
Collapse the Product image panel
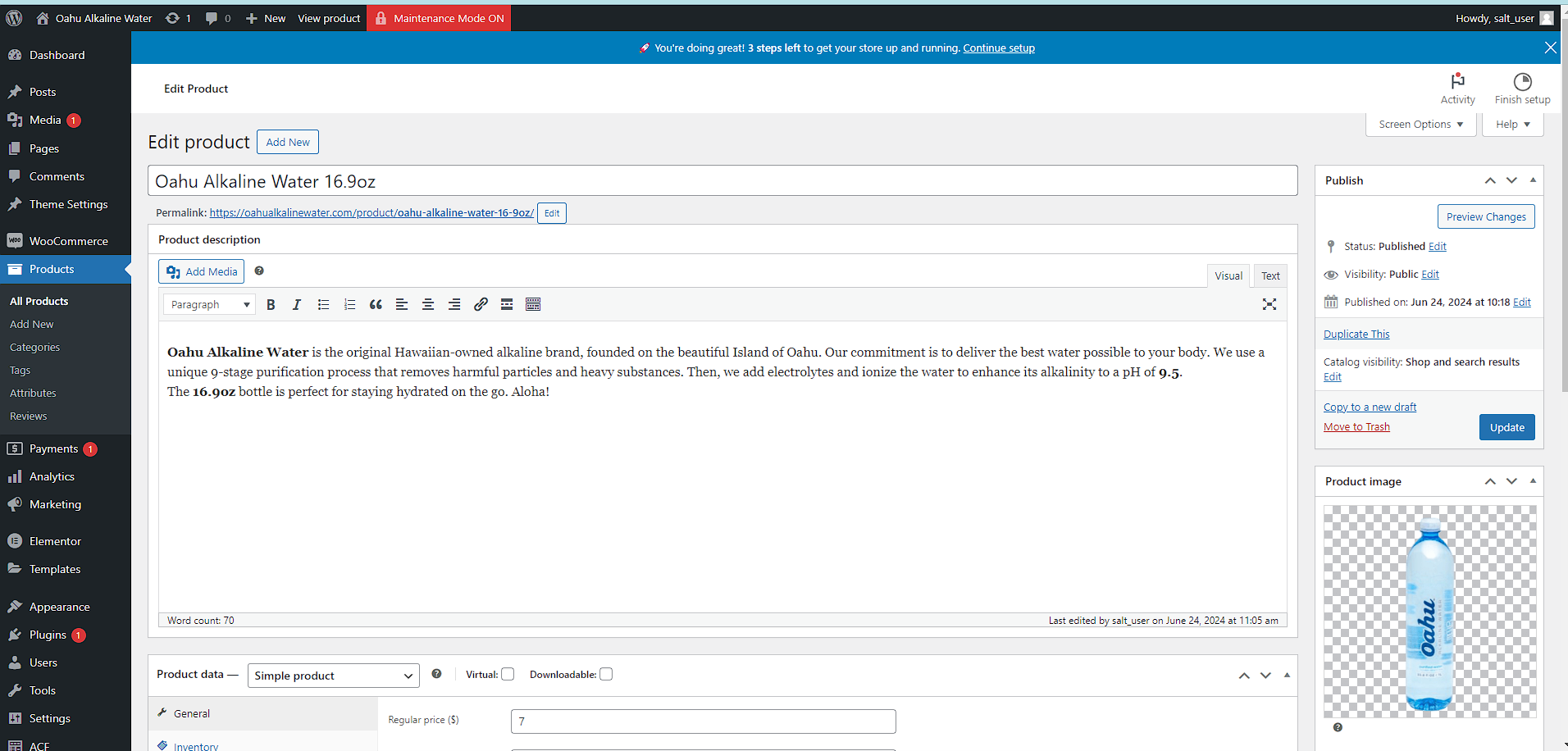pos(1533,481)
